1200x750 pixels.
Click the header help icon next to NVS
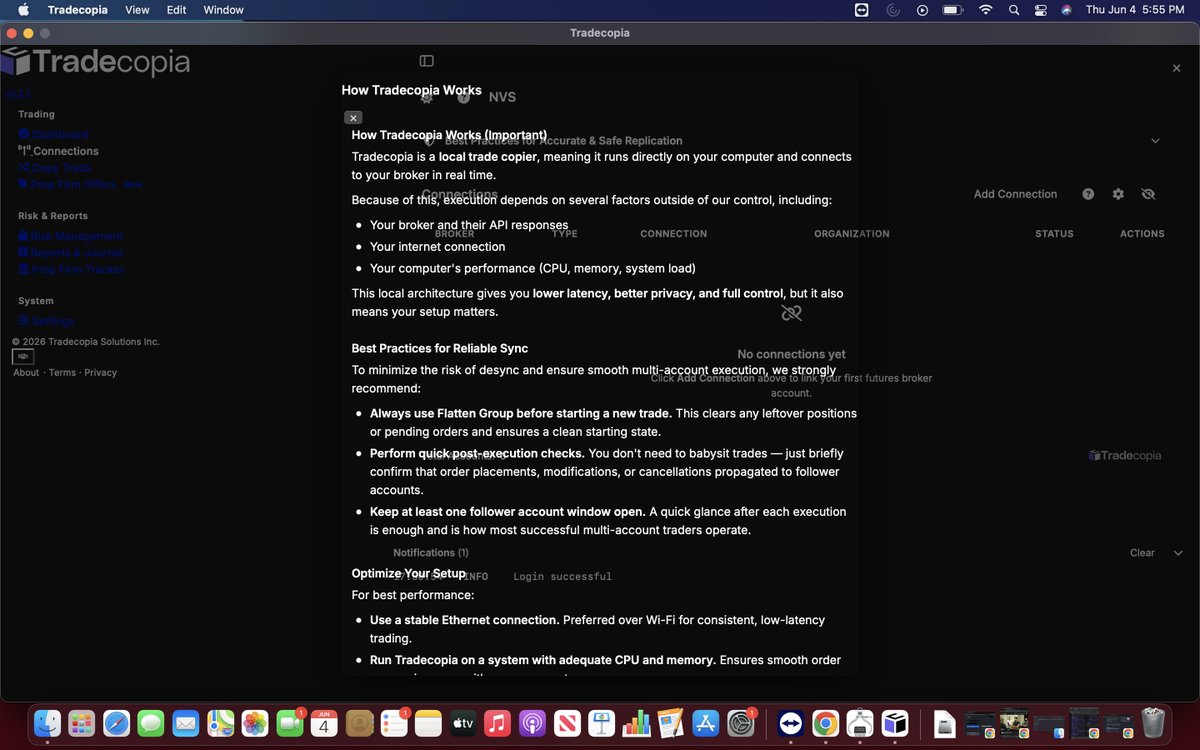[x=464, y=97]
